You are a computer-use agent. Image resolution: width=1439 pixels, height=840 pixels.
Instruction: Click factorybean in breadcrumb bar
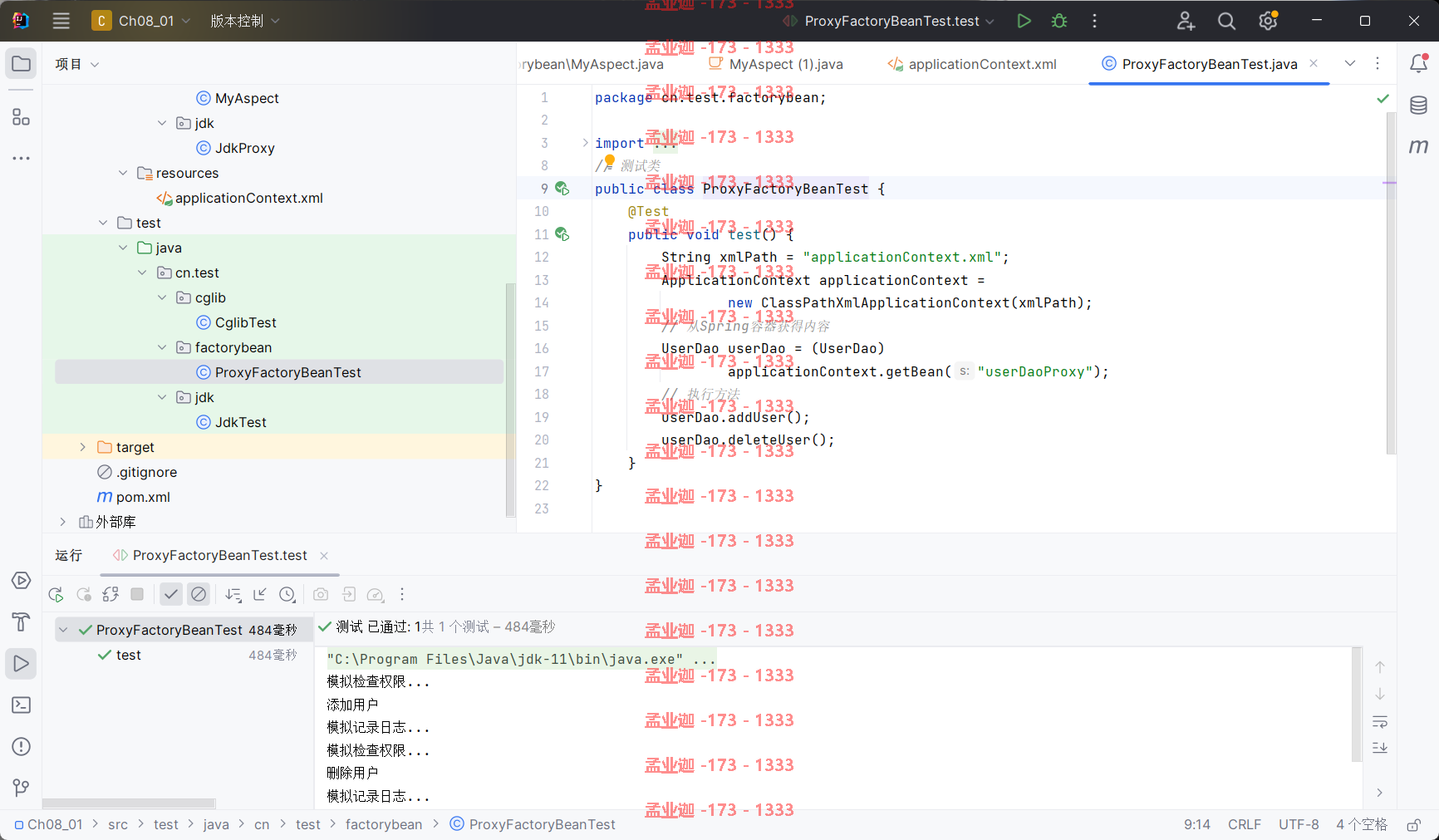[384, 824]
